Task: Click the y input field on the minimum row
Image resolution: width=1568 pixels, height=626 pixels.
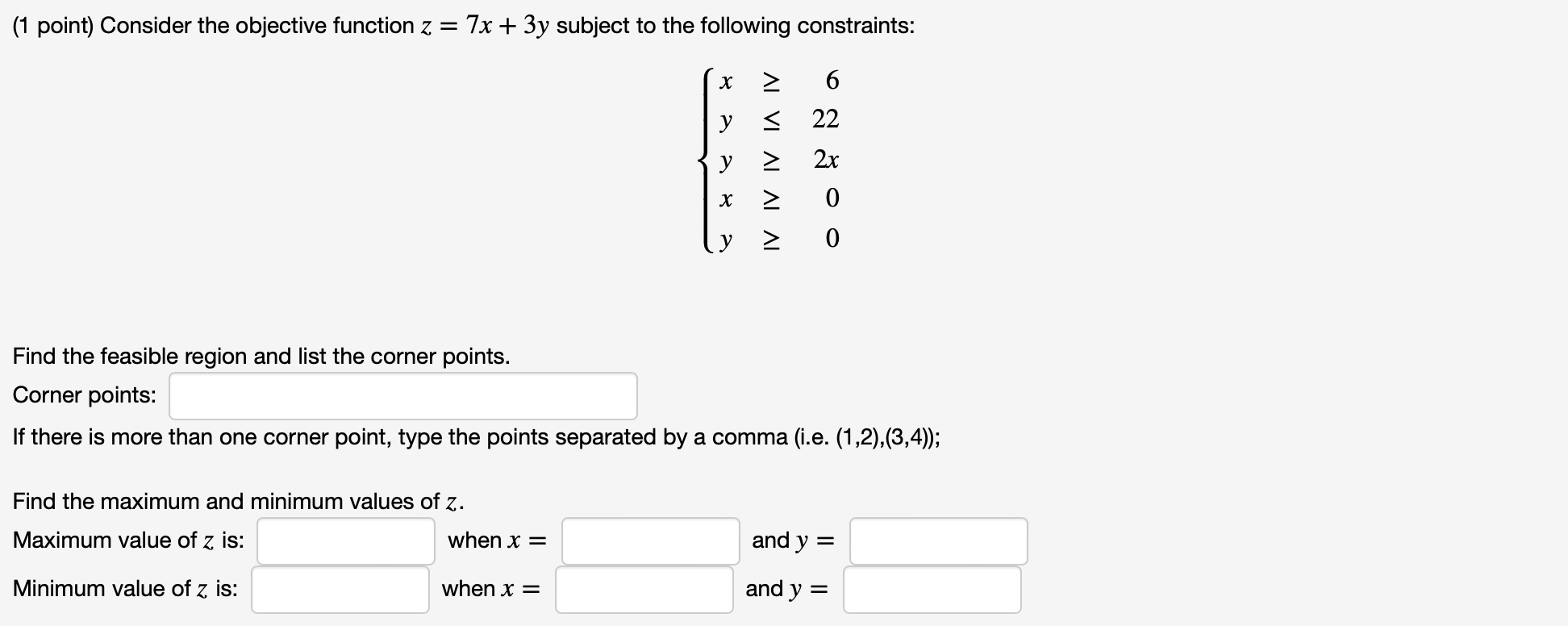Action: [932, 589]
